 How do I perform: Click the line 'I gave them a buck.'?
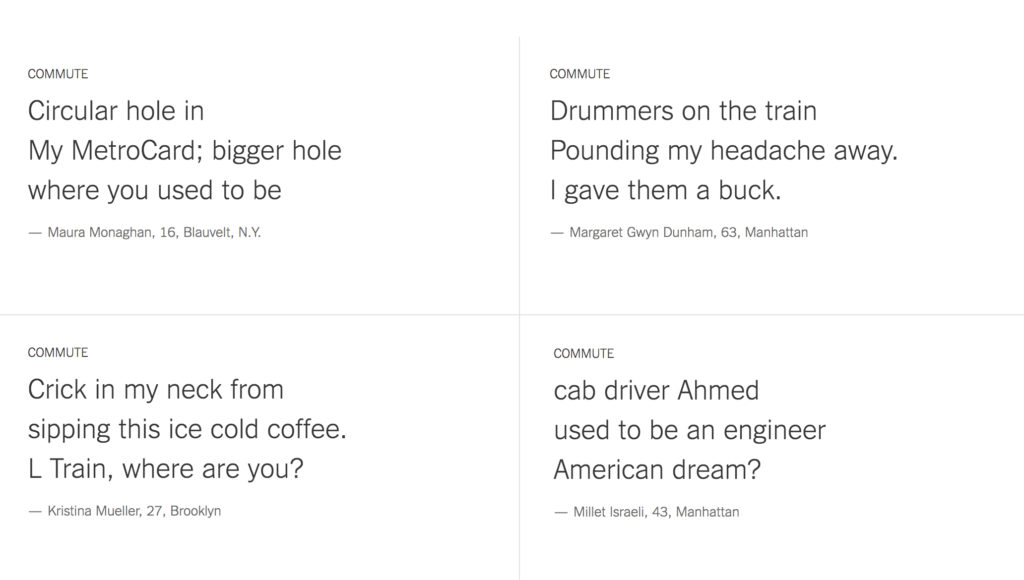[665, 191]
